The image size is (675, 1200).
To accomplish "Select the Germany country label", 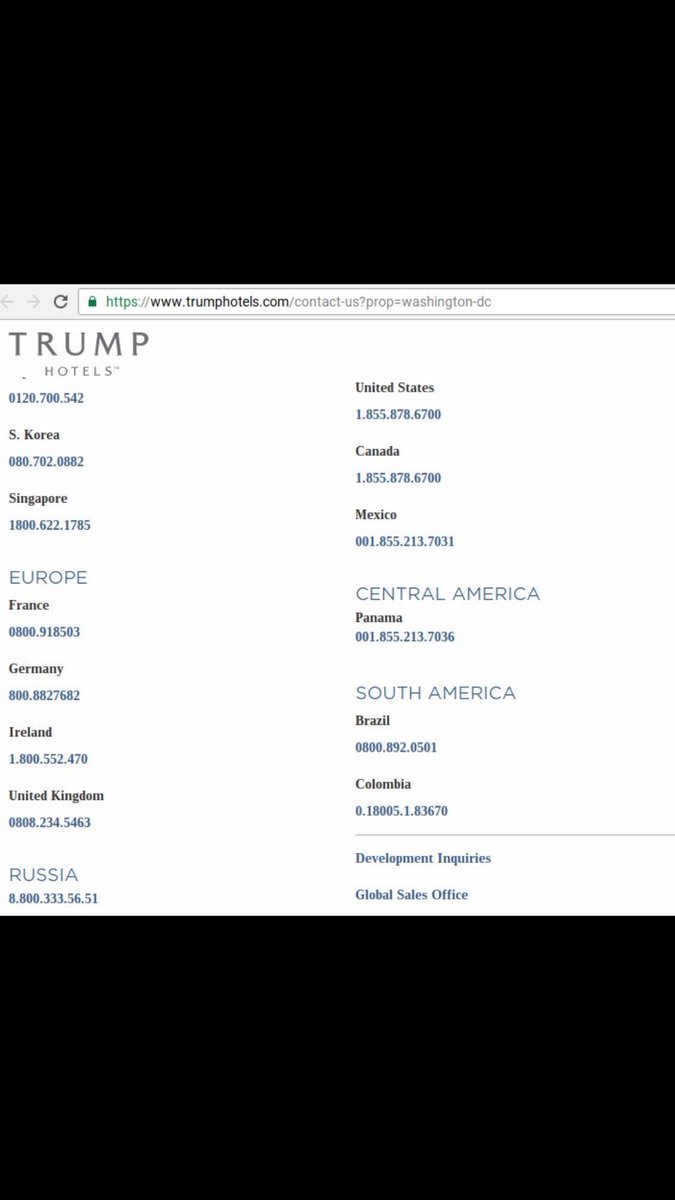I will [36, 668].
